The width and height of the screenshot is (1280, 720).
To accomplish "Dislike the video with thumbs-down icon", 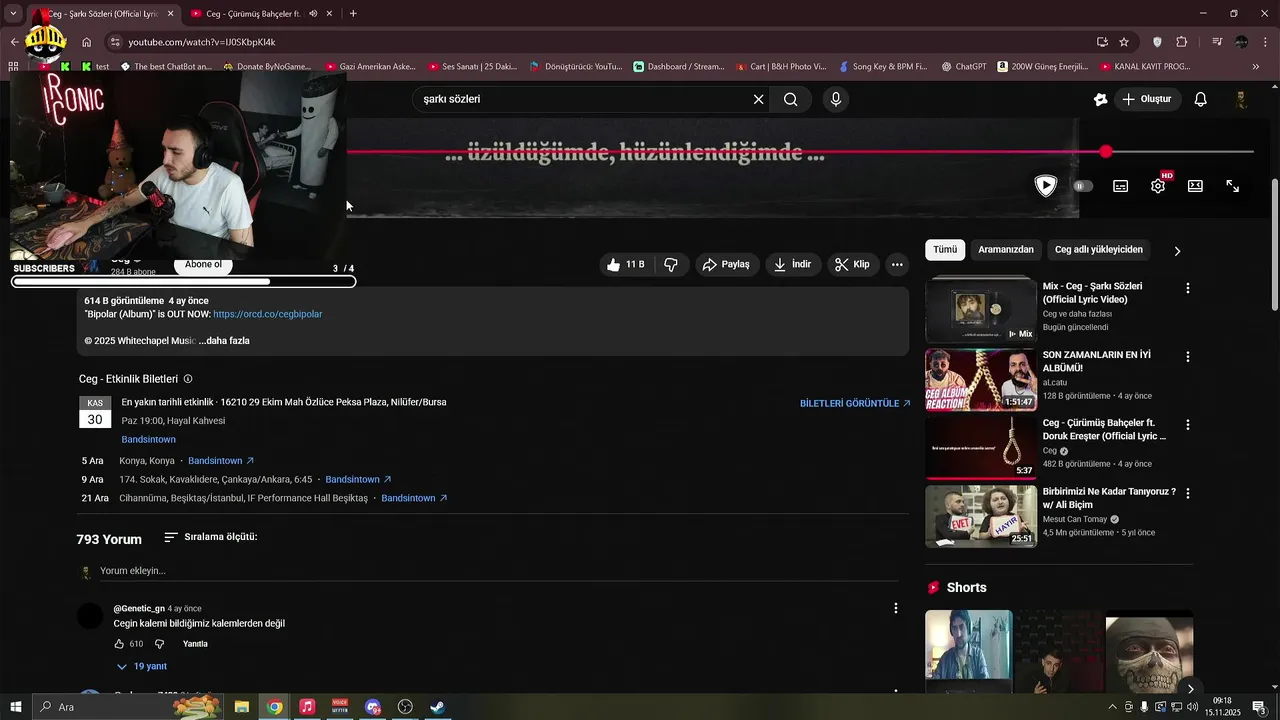I will click(671, 264).
